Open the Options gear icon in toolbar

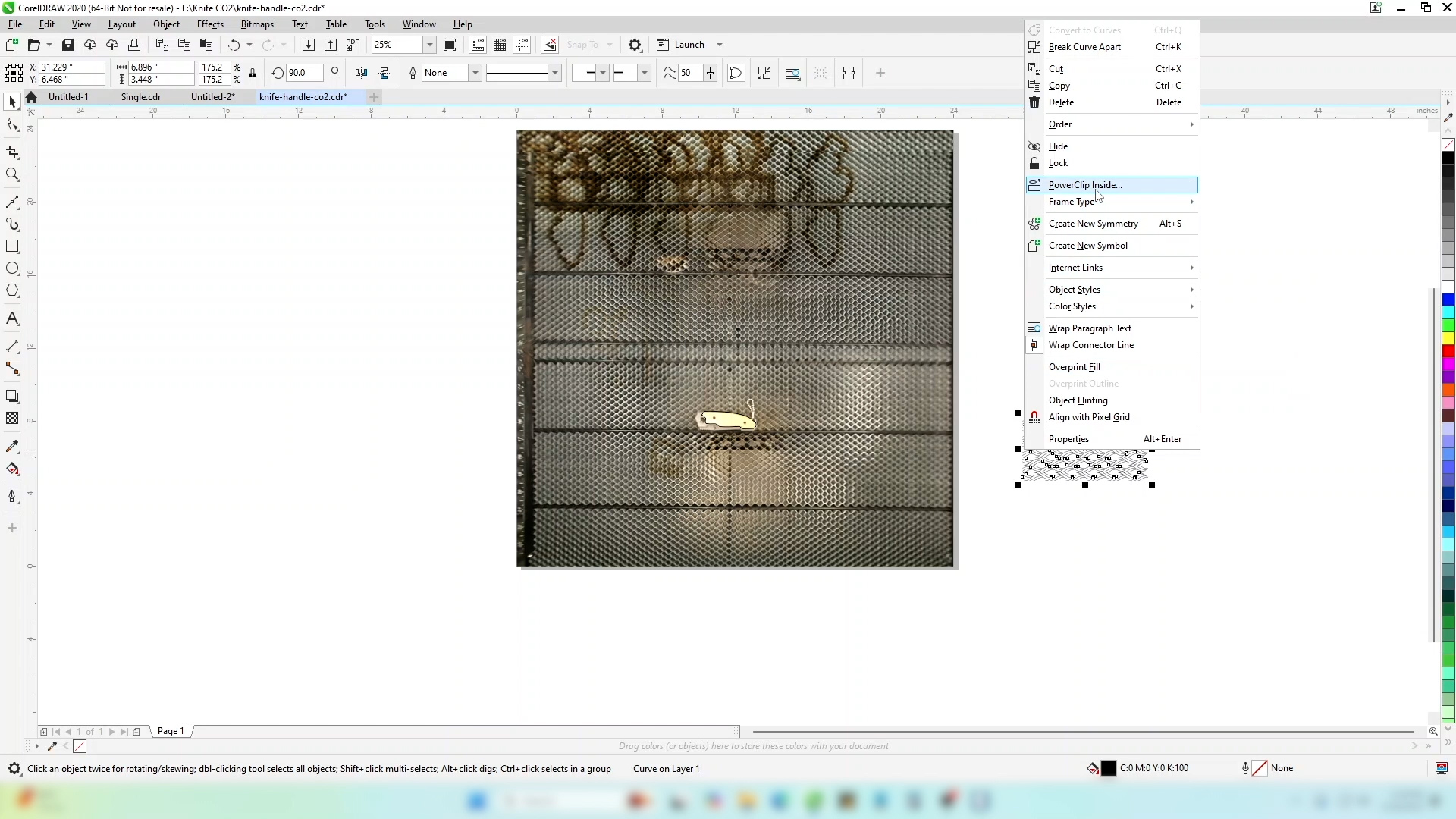click(635, 45)
